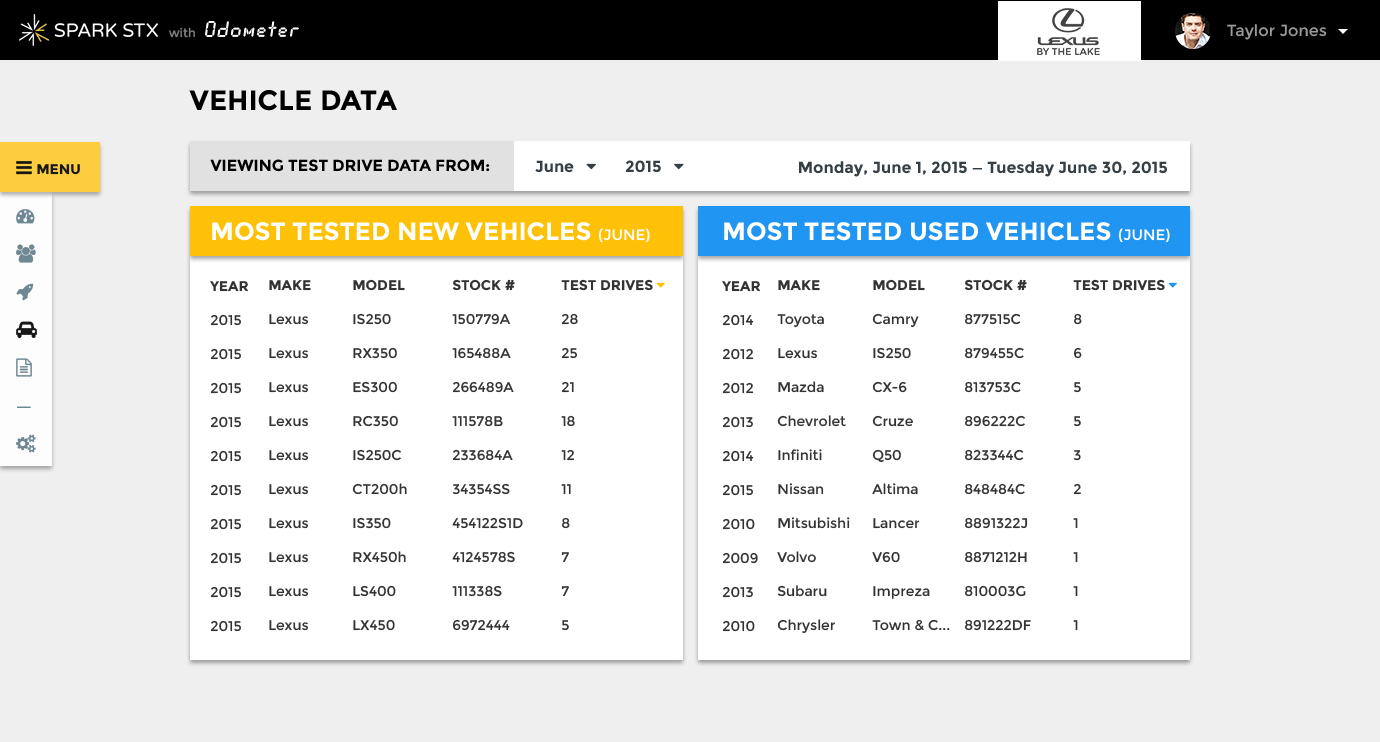
Task: Click the Spark STX starburst logo
Action: click(x=33, y=30)
